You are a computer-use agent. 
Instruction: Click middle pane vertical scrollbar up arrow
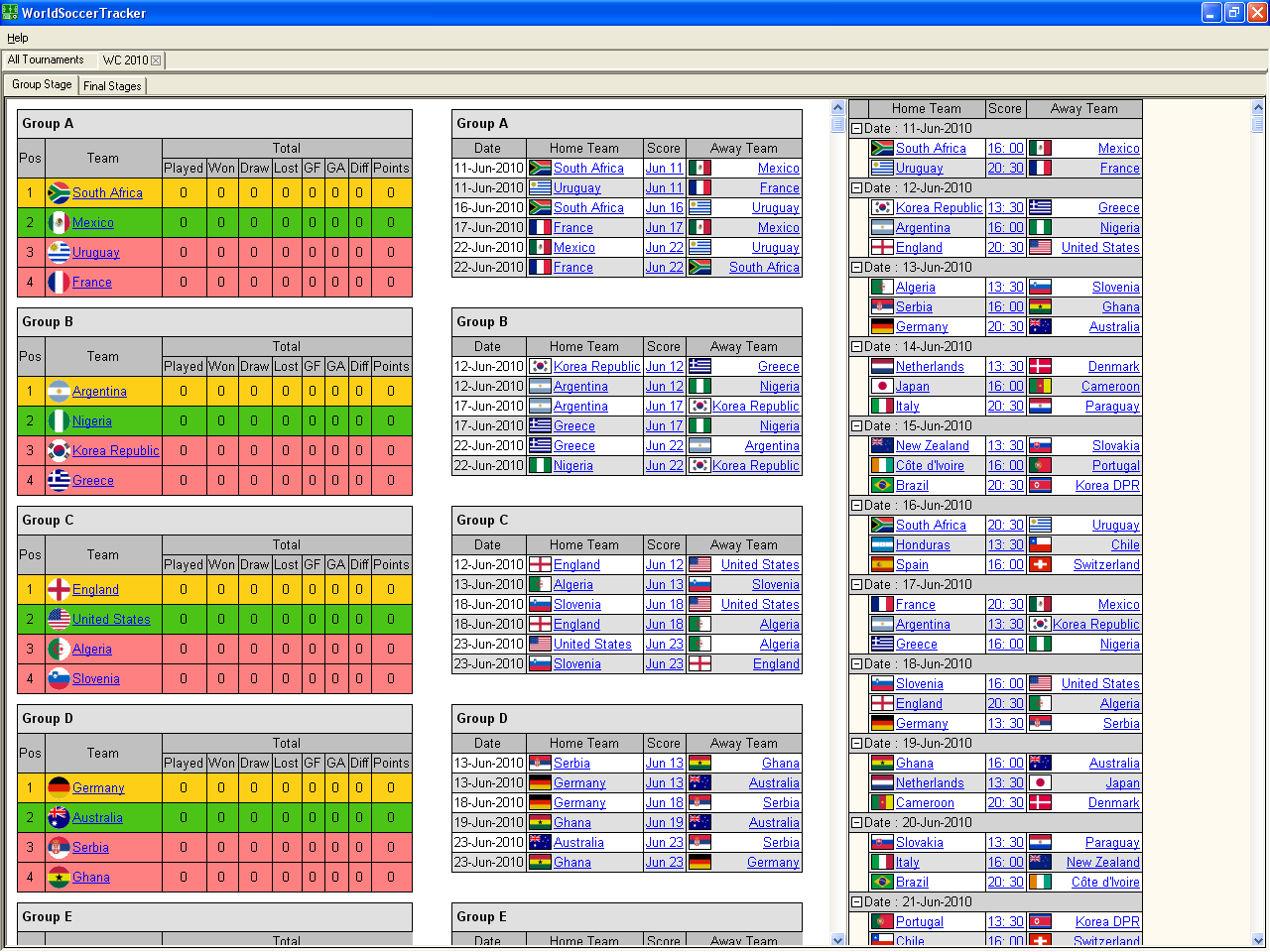[x=837, y=107]
